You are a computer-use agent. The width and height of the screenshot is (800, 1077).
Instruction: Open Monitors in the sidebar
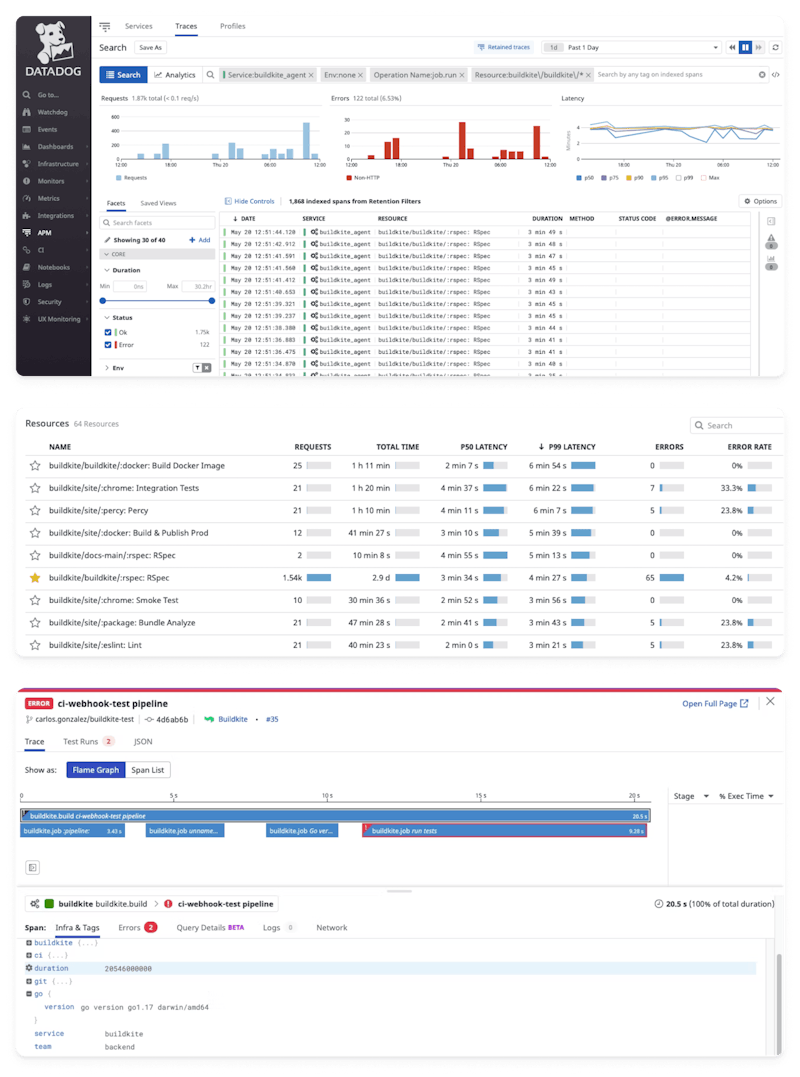(x=50, y=181)
